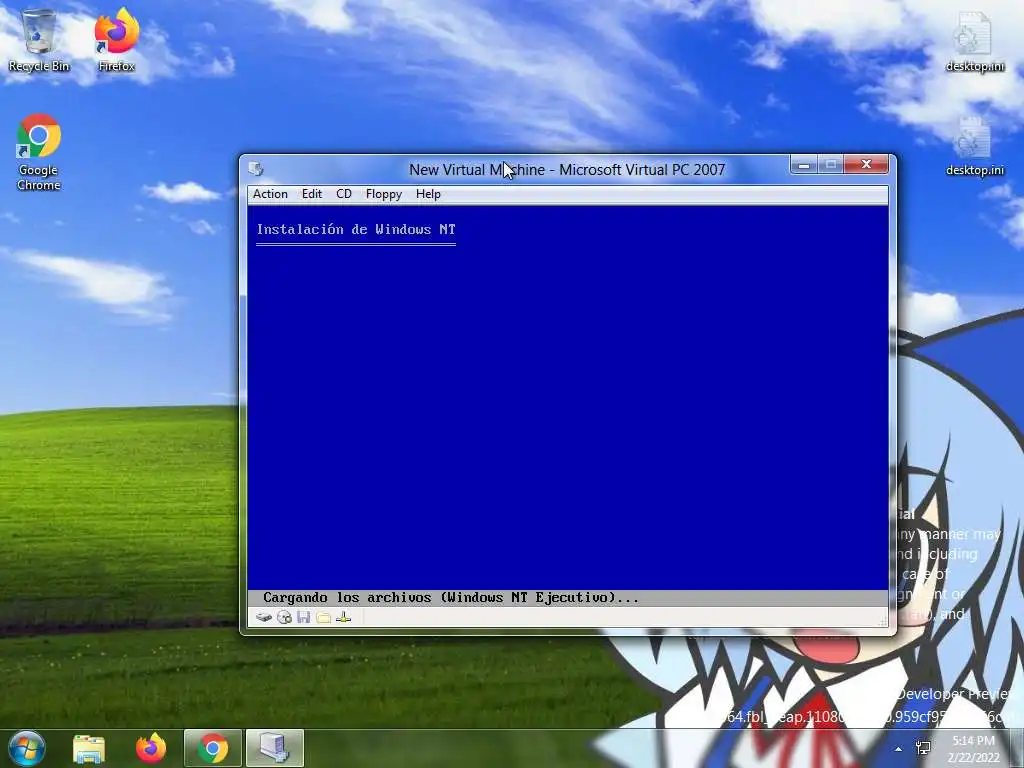Select the Recycle Bin desktop icon
The image size is (1024, 768).
[39, 41]
